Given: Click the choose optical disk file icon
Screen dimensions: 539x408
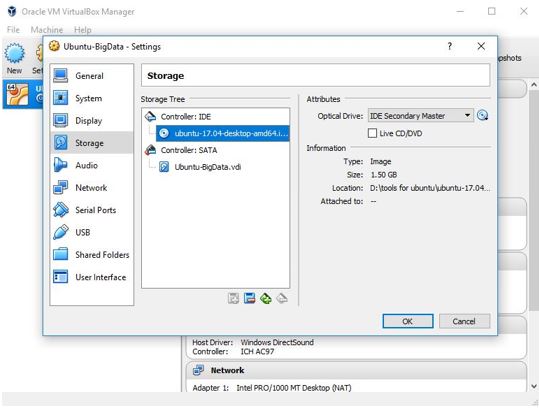Looking at the screenshot, I should [x=482, y=115].
